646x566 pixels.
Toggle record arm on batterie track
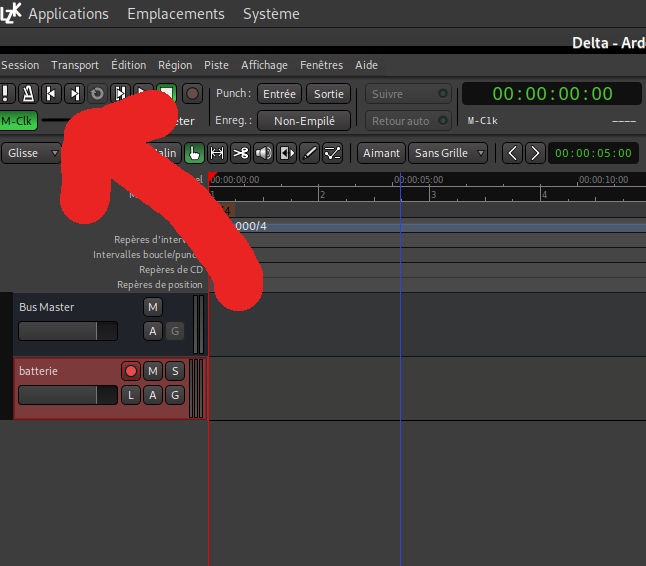[131, 371]
